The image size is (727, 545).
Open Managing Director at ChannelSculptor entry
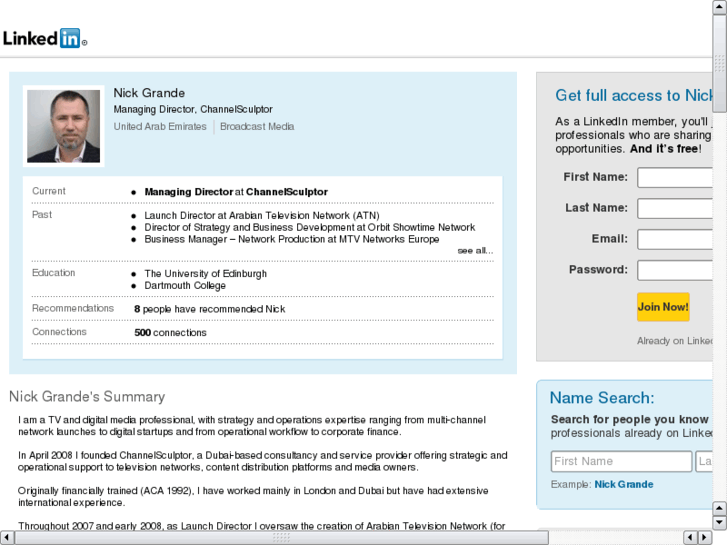click(236, 192)
